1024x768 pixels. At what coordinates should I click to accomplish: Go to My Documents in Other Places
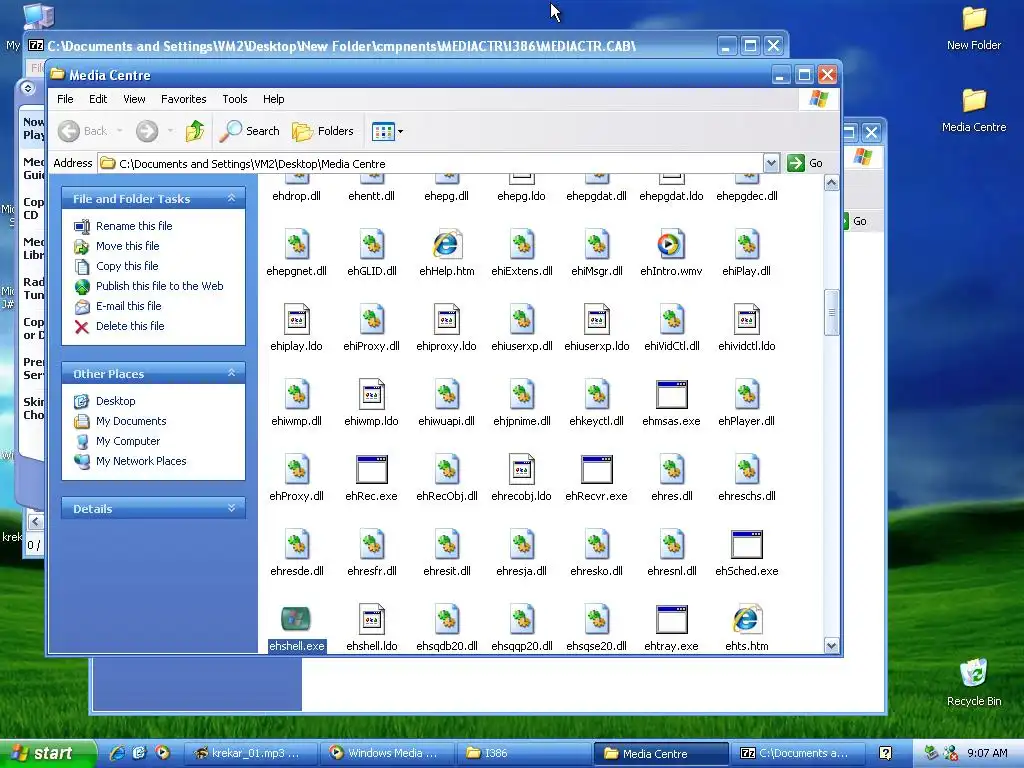click(131, 421)
